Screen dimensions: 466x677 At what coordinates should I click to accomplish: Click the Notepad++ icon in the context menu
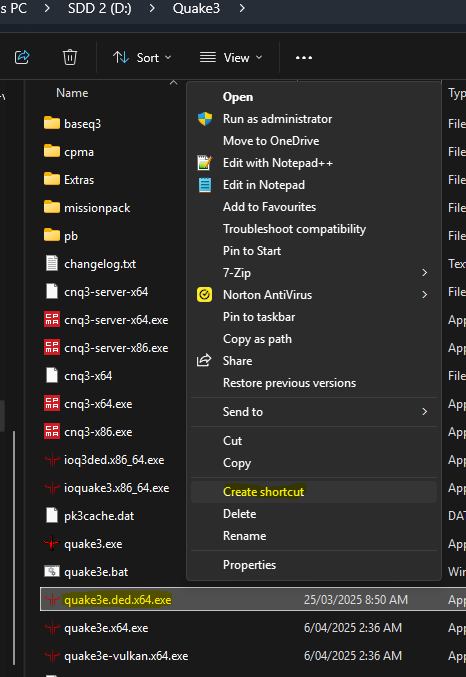205,163
